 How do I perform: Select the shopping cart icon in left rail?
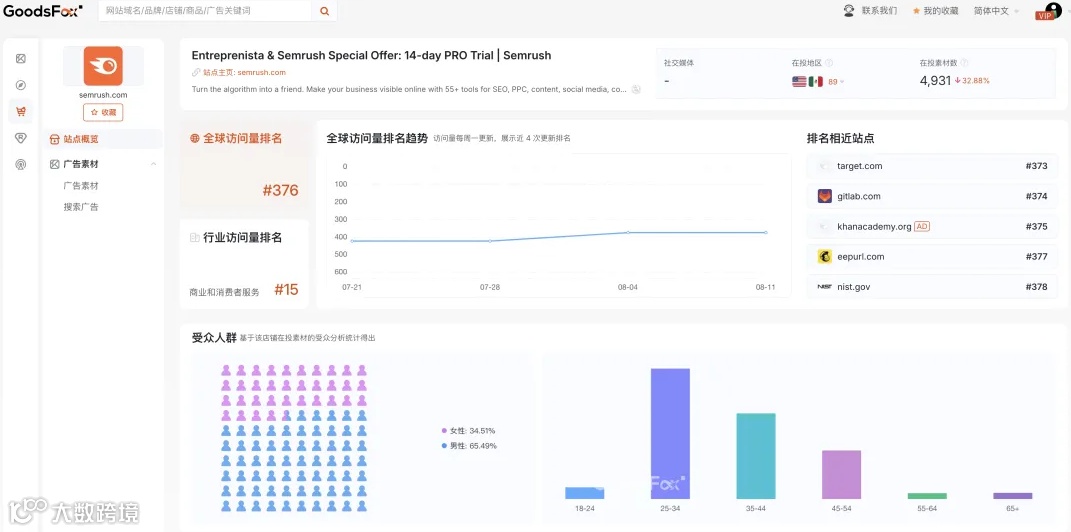click(20, 111)
